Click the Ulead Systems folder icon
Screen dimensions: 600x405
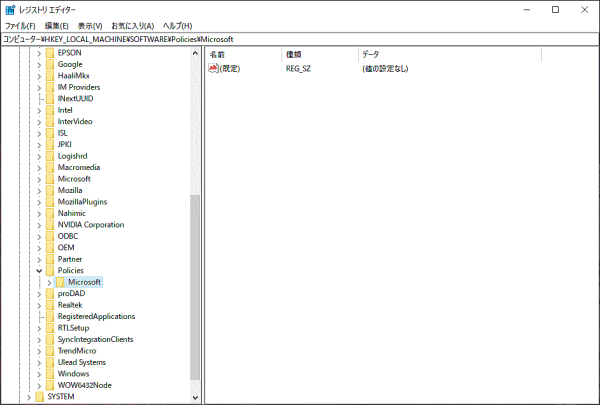(x=50, y=363)
